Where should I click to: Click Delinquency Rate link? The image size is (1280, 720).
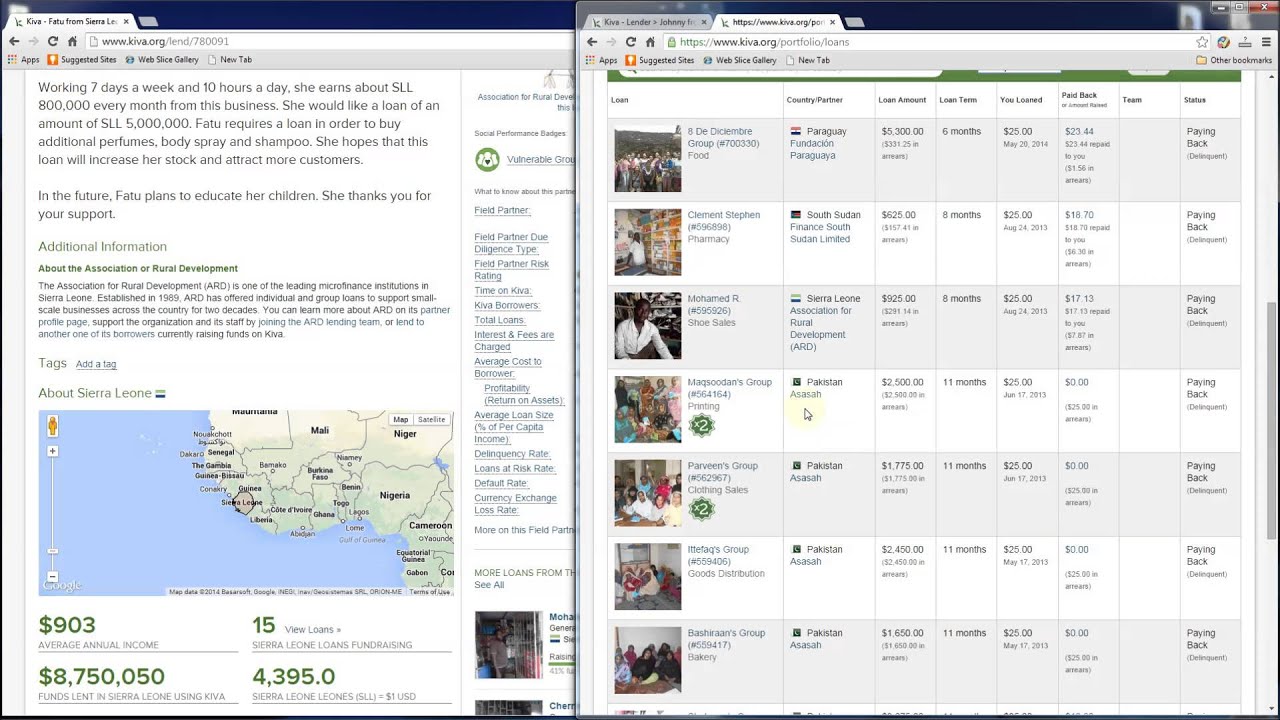click(512, 454)
